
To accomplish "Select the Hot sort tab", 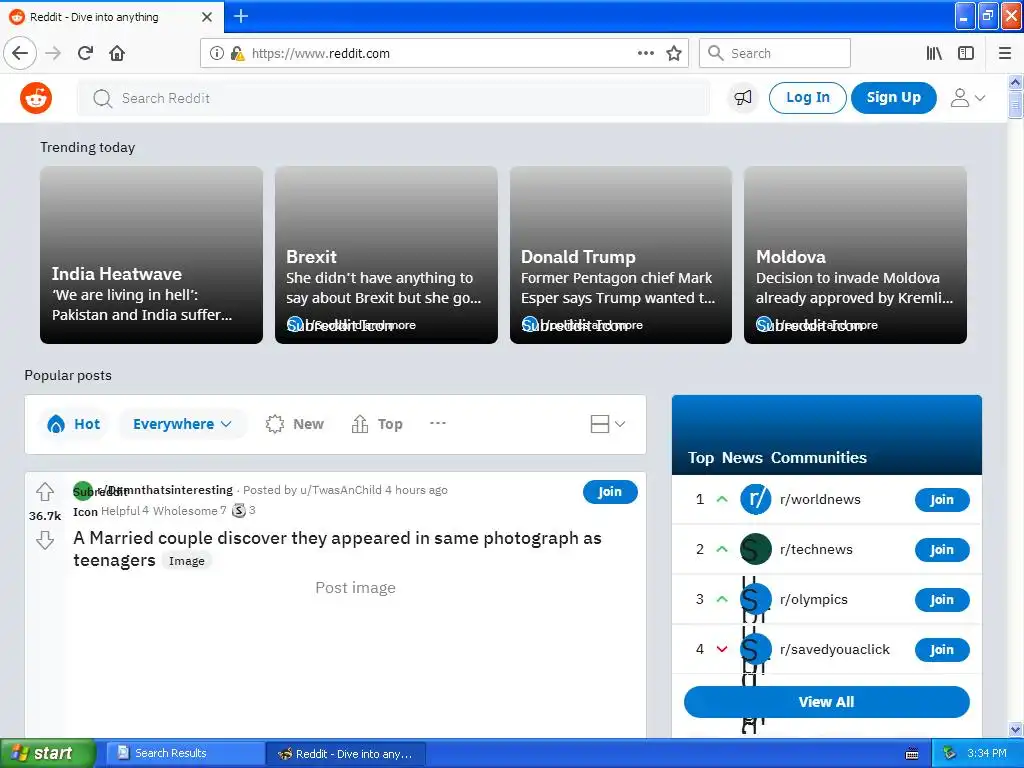I will 73,424.
